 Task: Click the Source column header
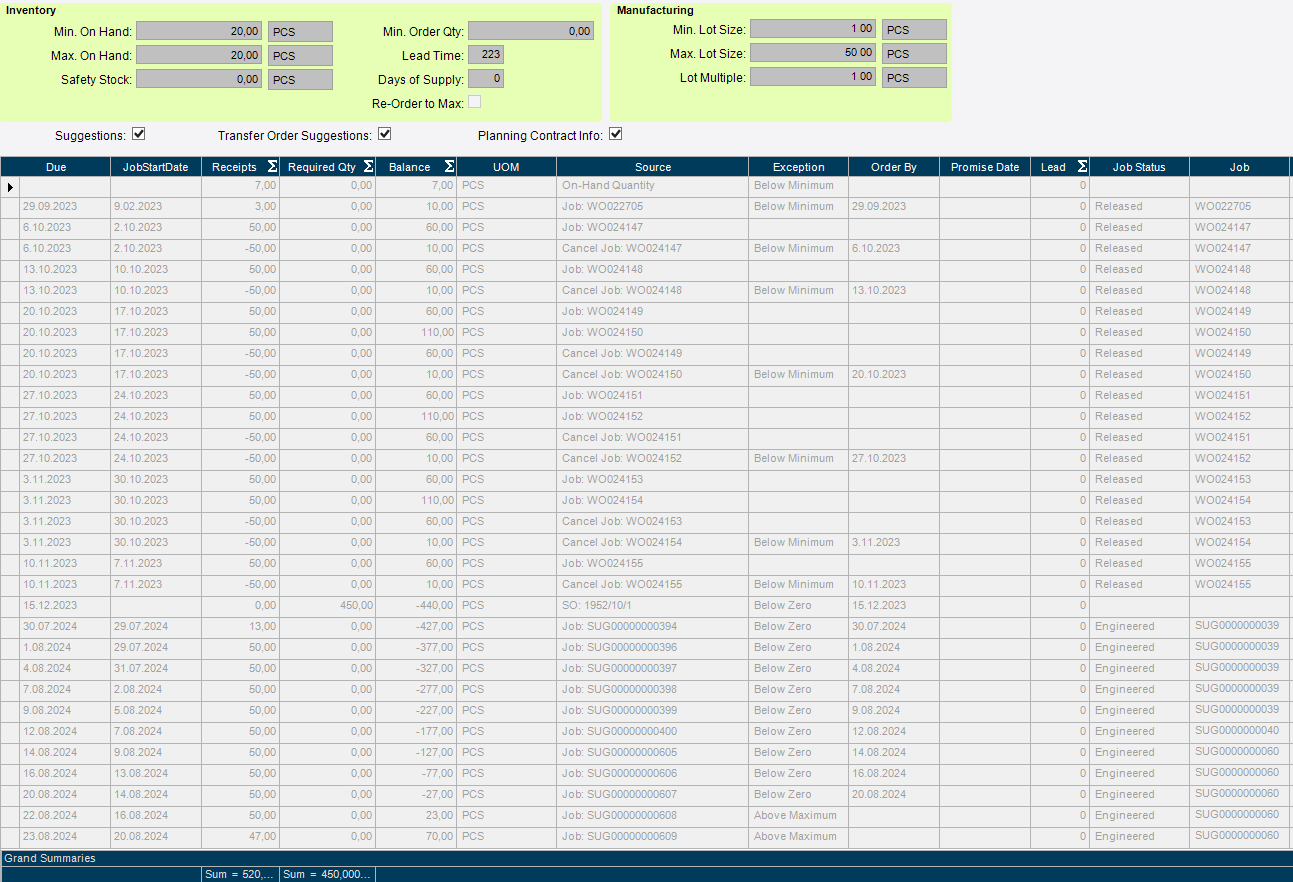[x=653, y=167]
